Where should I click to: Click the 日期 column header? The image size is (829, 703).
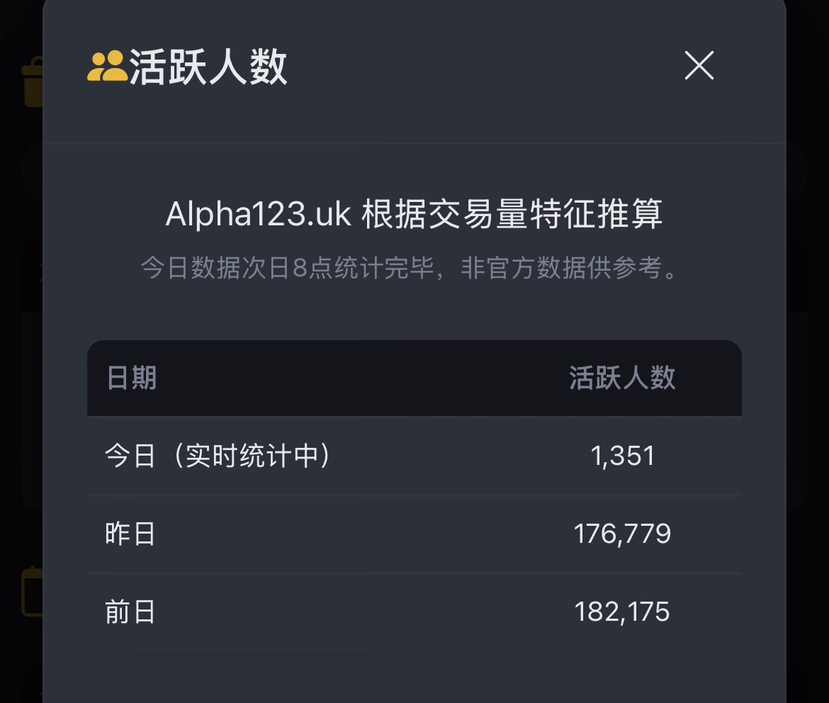click(x=131, y=378)
